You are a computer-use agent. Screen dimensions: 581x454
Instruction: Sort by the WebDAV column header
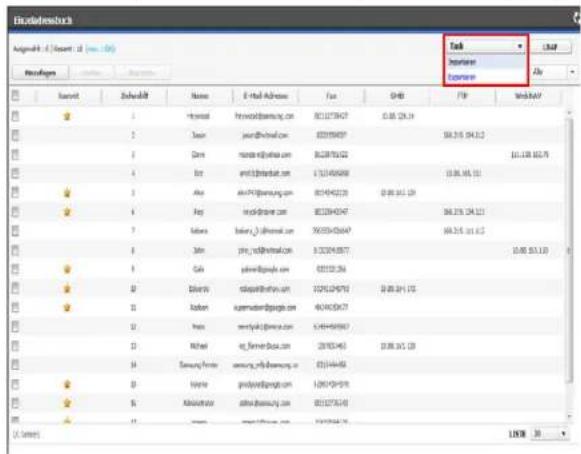[x=528, y=96]
